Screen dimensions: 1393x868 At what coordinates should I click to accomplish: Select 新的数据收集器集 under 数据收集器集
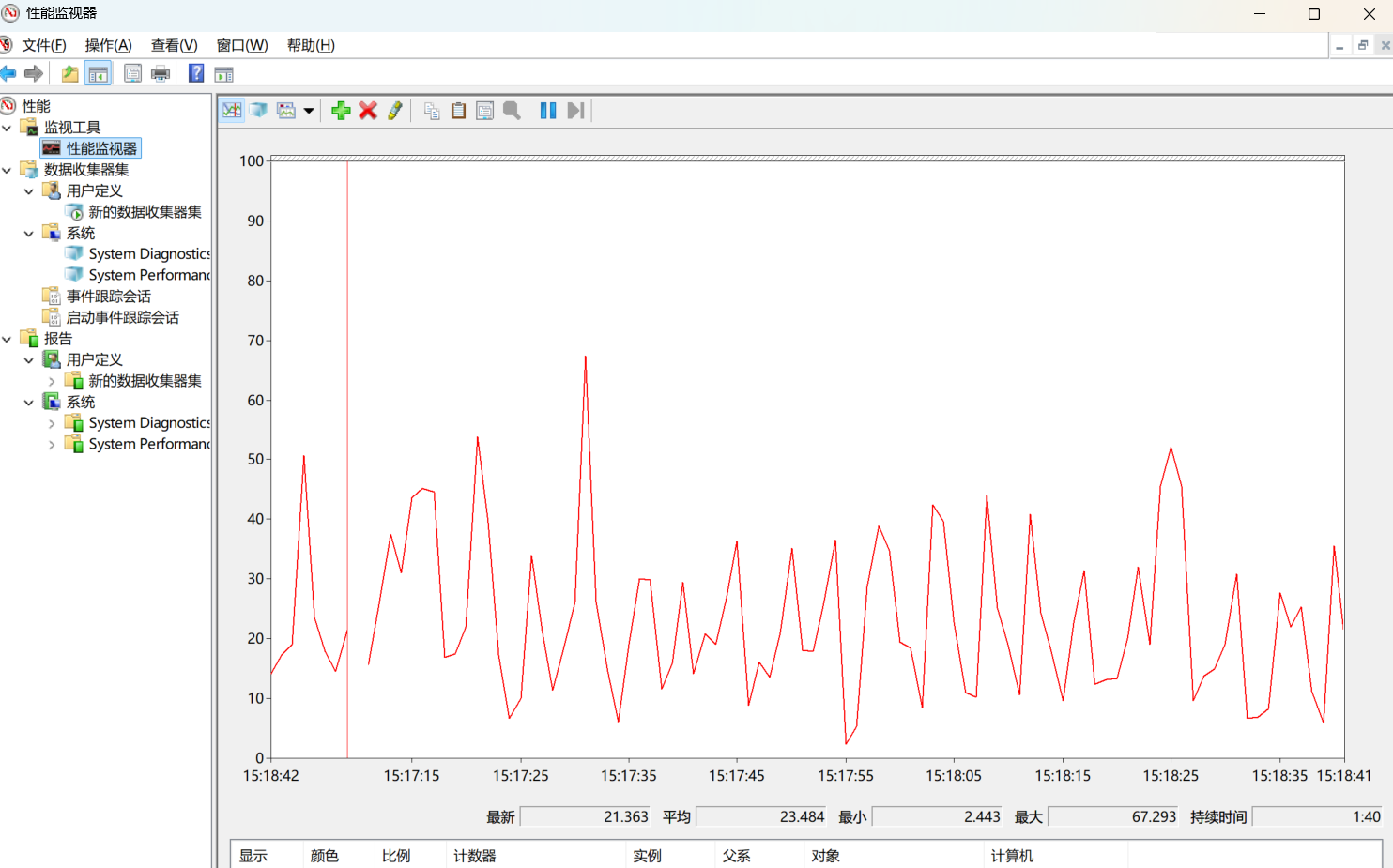click(x=145, y=212)
